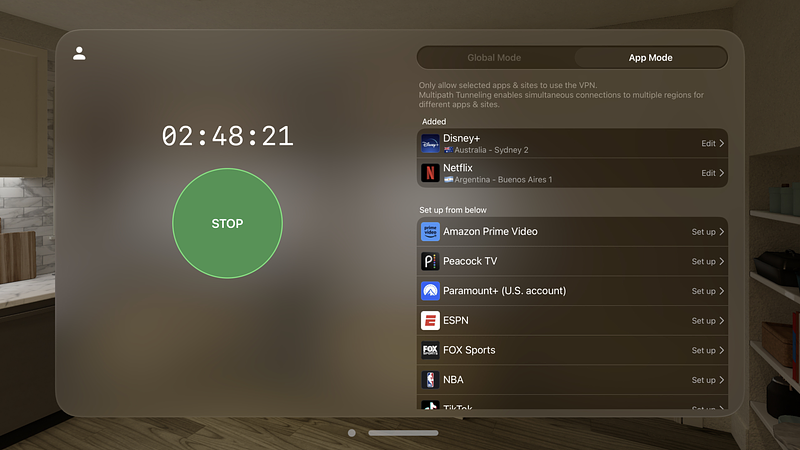Click the Disney+ name label
The image size is (800, 450).
point(461,138)
